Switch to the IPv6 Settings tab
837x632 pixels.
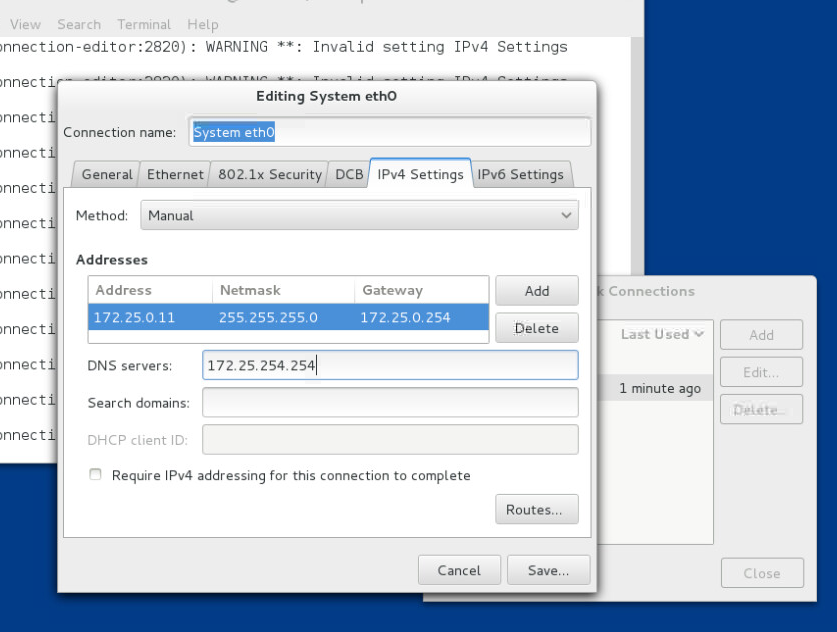point(520,175)
